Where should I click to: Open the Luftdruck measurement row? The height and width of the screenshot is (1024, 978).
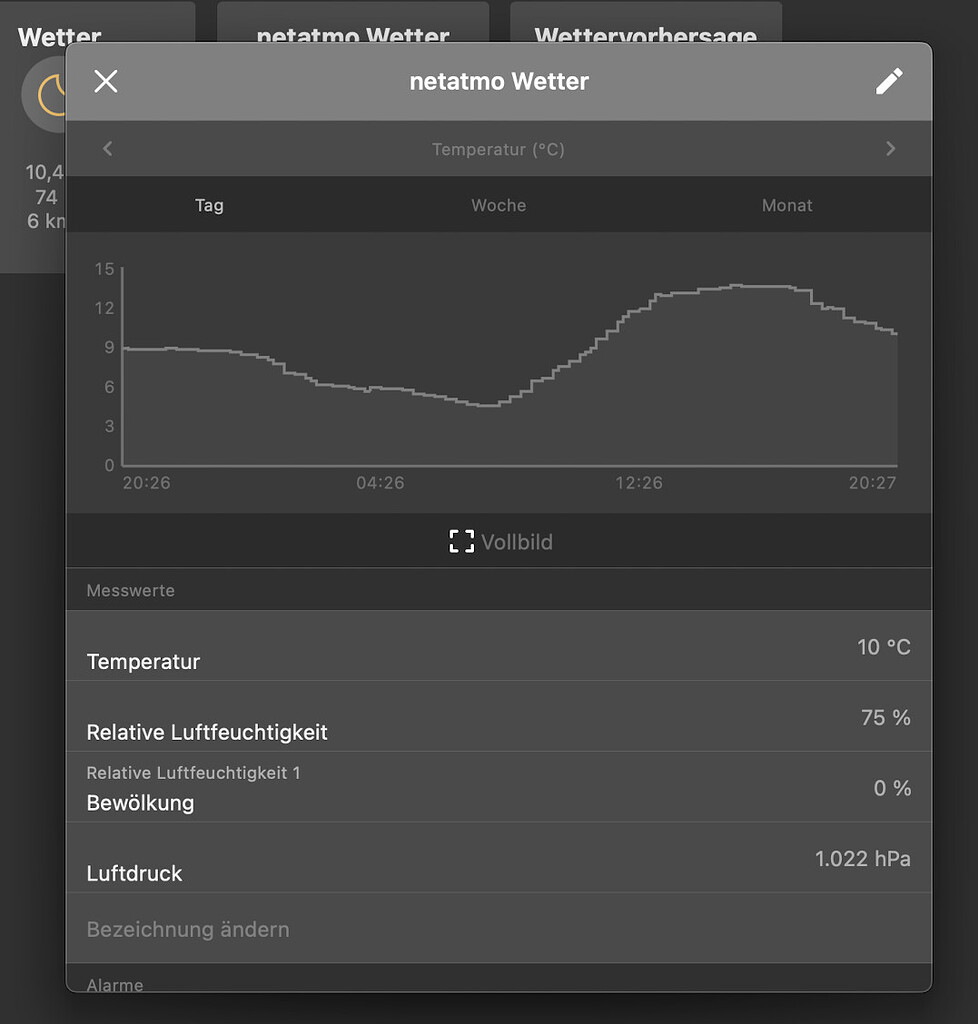[499, 863]
